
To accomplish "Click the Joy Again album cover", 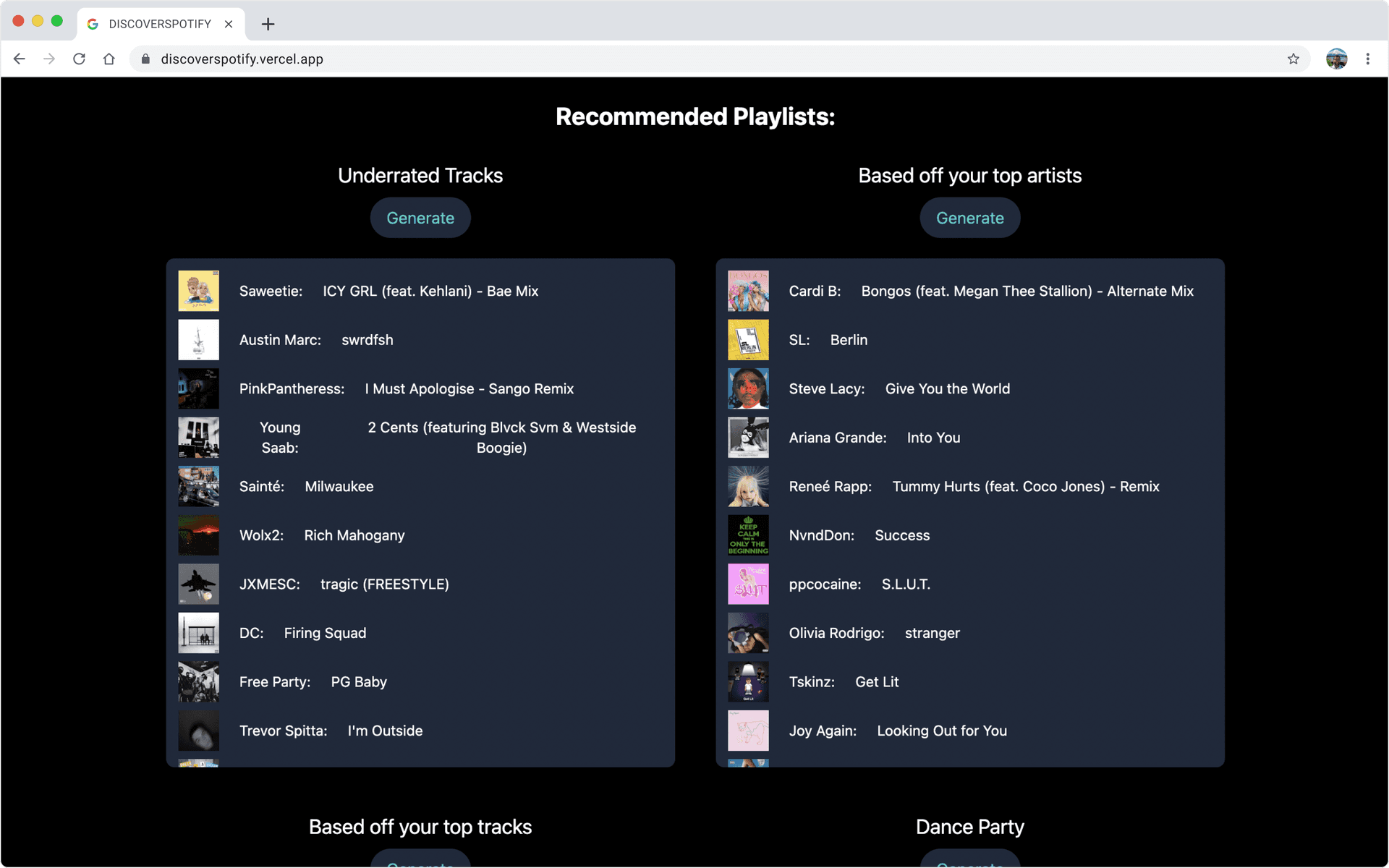I will [748, 731].
